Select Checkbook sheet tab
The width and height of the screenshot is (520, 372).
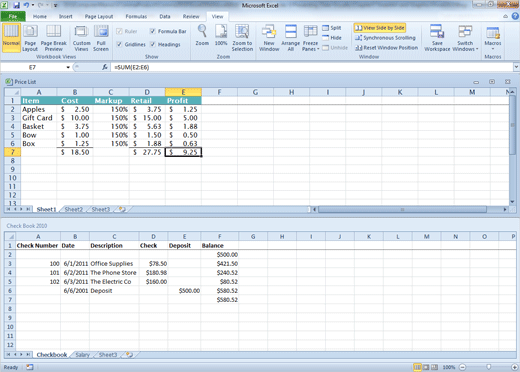[x=52, y=355]
